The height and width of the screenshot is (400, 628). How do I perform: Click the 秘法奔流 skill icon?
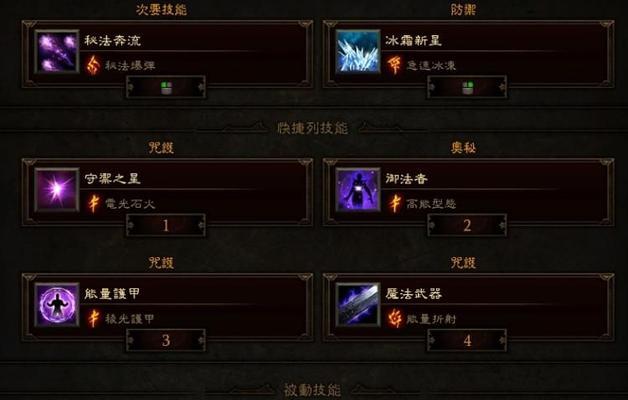tap(57, 52)
